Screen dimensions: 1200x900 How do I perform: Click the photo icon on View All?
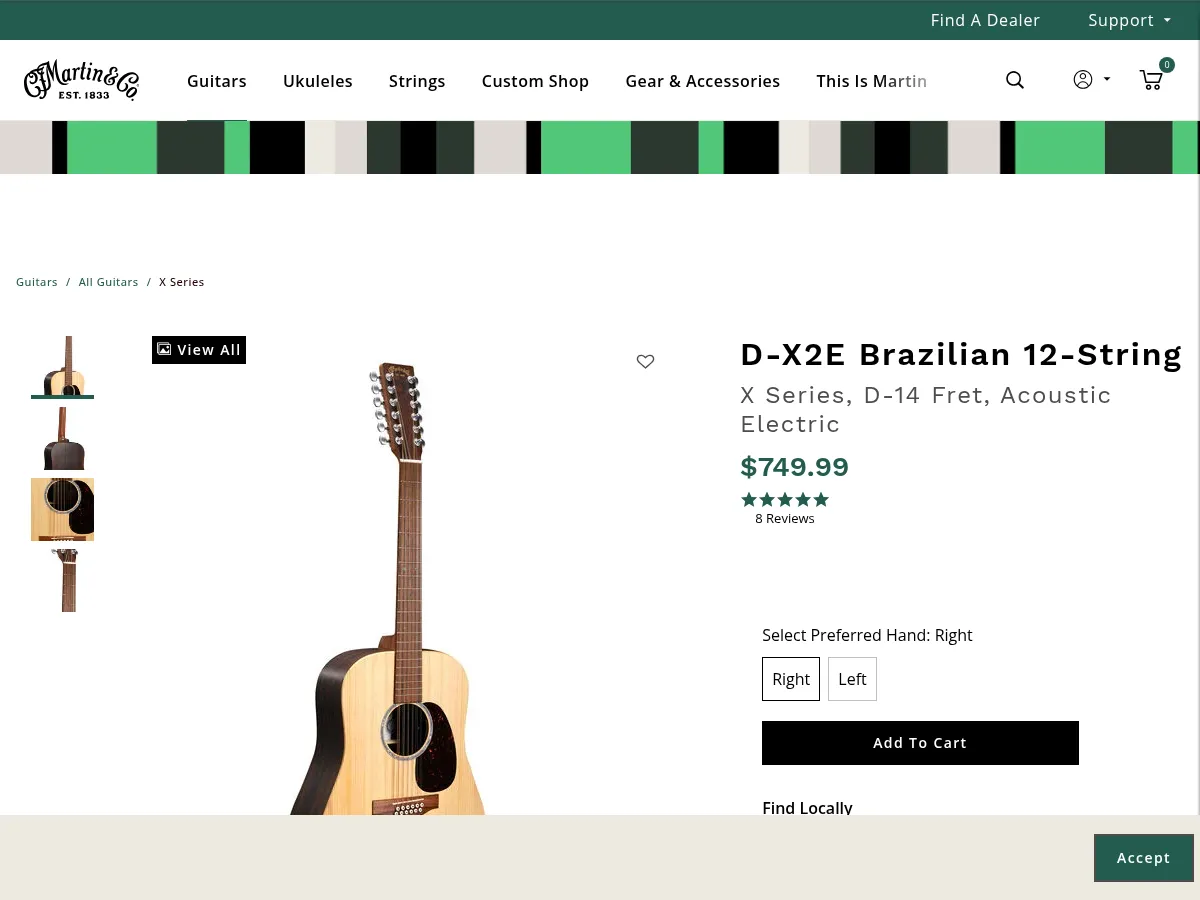[x=164, y=349]
